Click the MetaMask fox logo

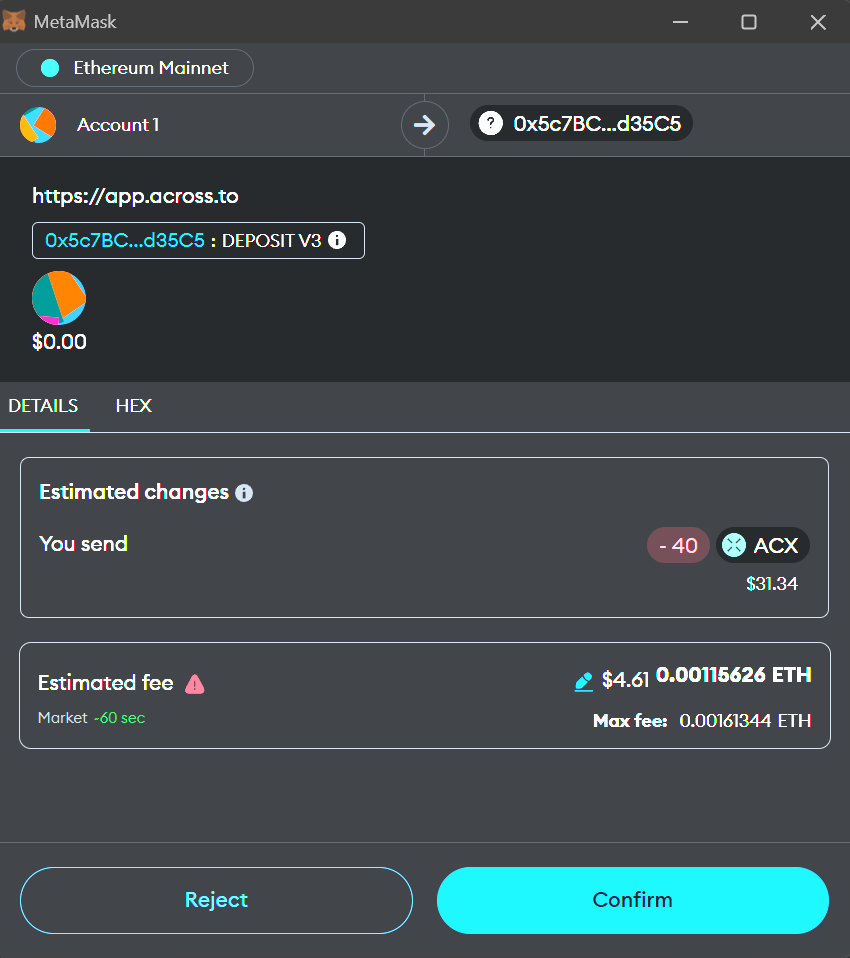coord(14,21)
